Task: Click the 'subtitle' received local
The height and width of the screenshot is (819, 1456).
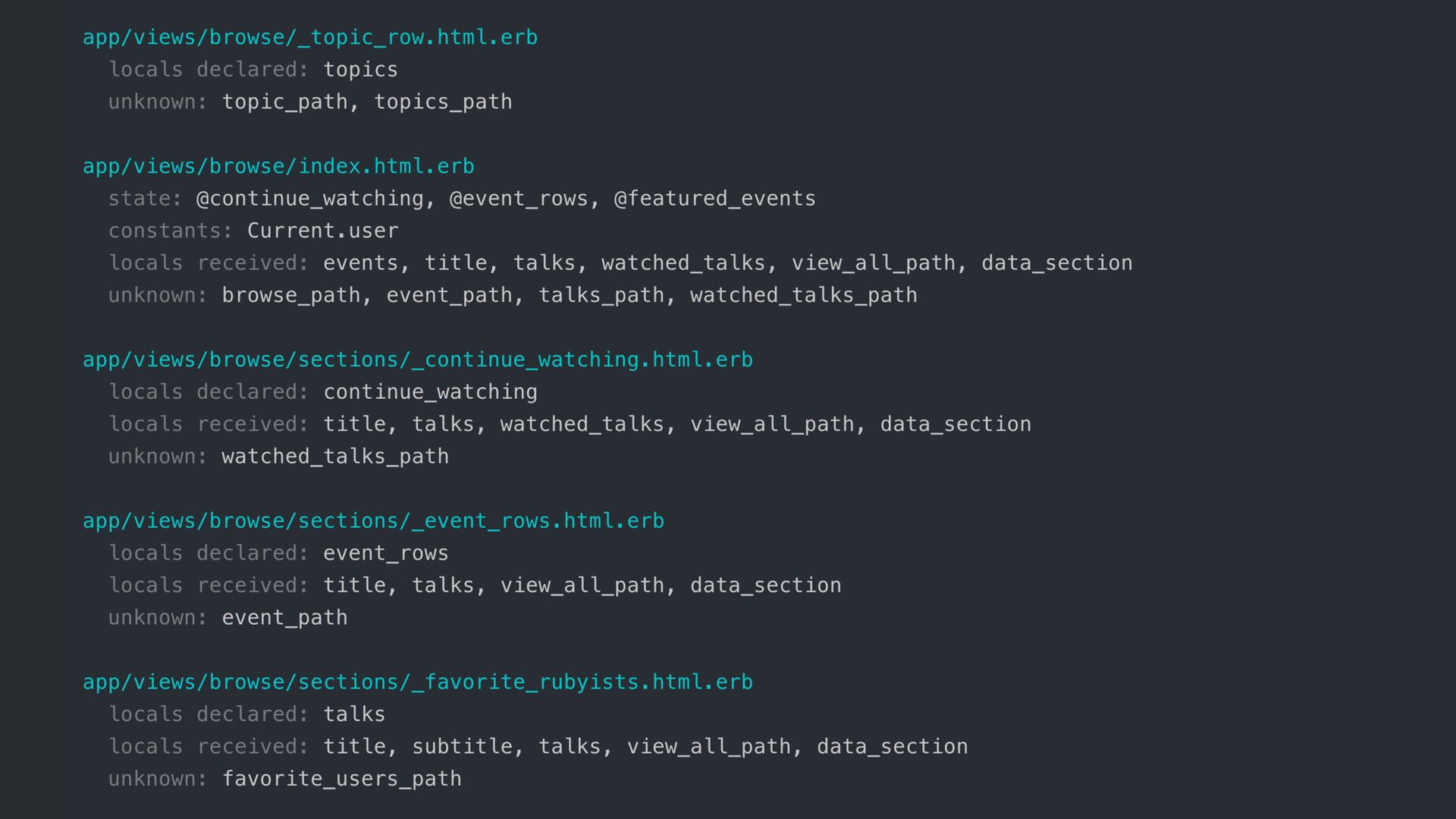Action: coord(462,746)
